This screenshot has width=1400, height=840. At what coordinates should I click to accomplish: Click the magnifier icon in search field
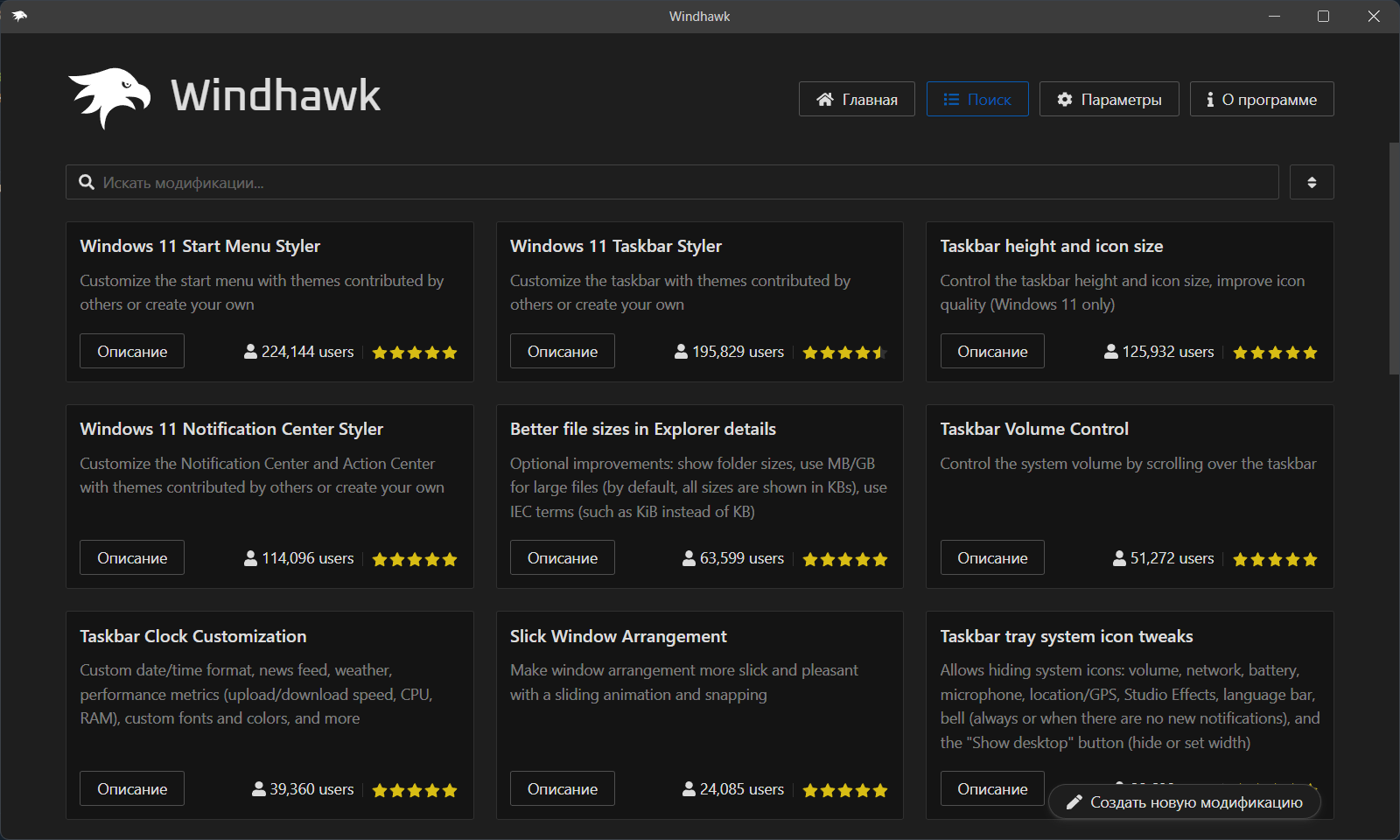pyautogui.click(x=87, y=182)
